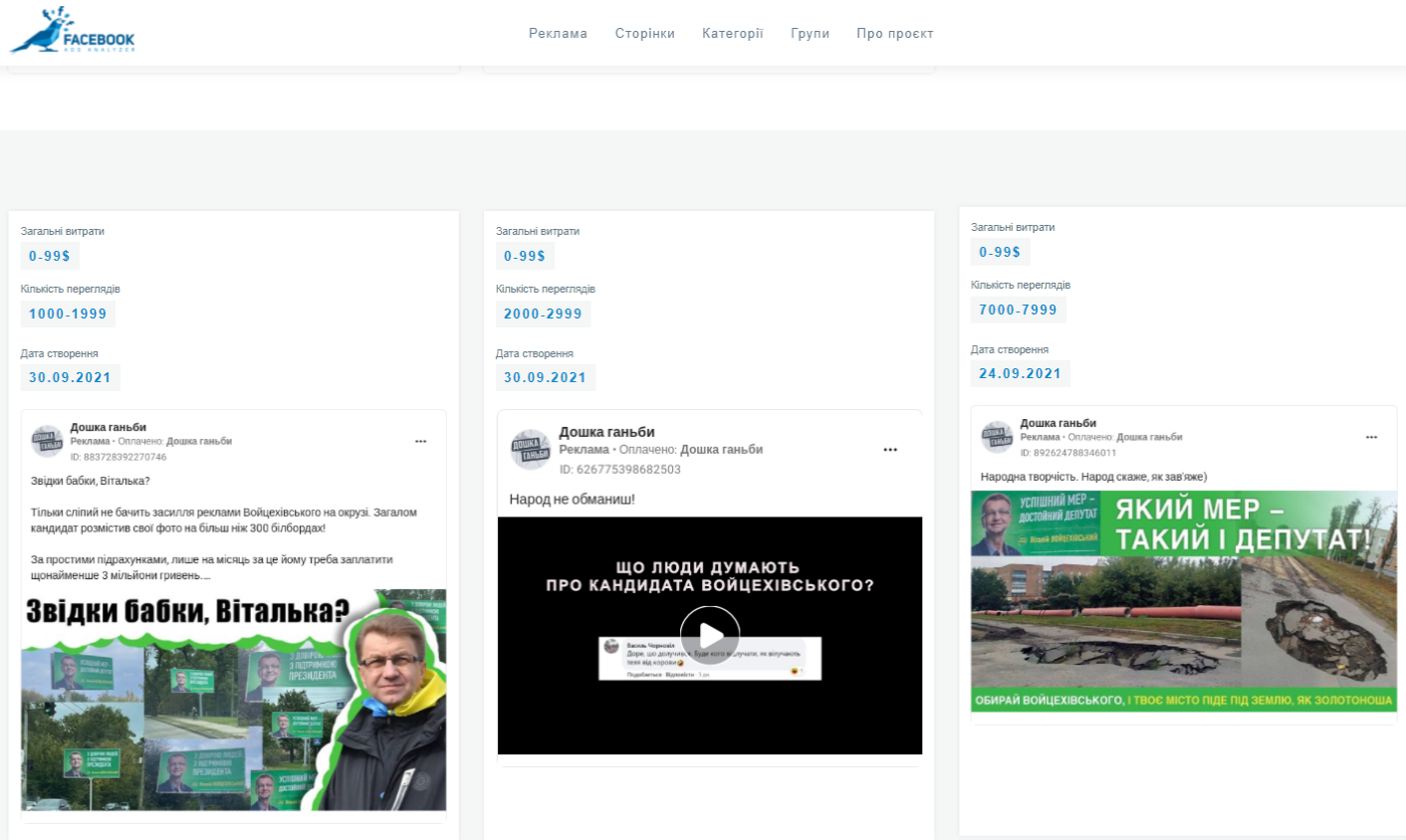Open the Групи navigation link

pyautogui.click(x=810, y=33)
